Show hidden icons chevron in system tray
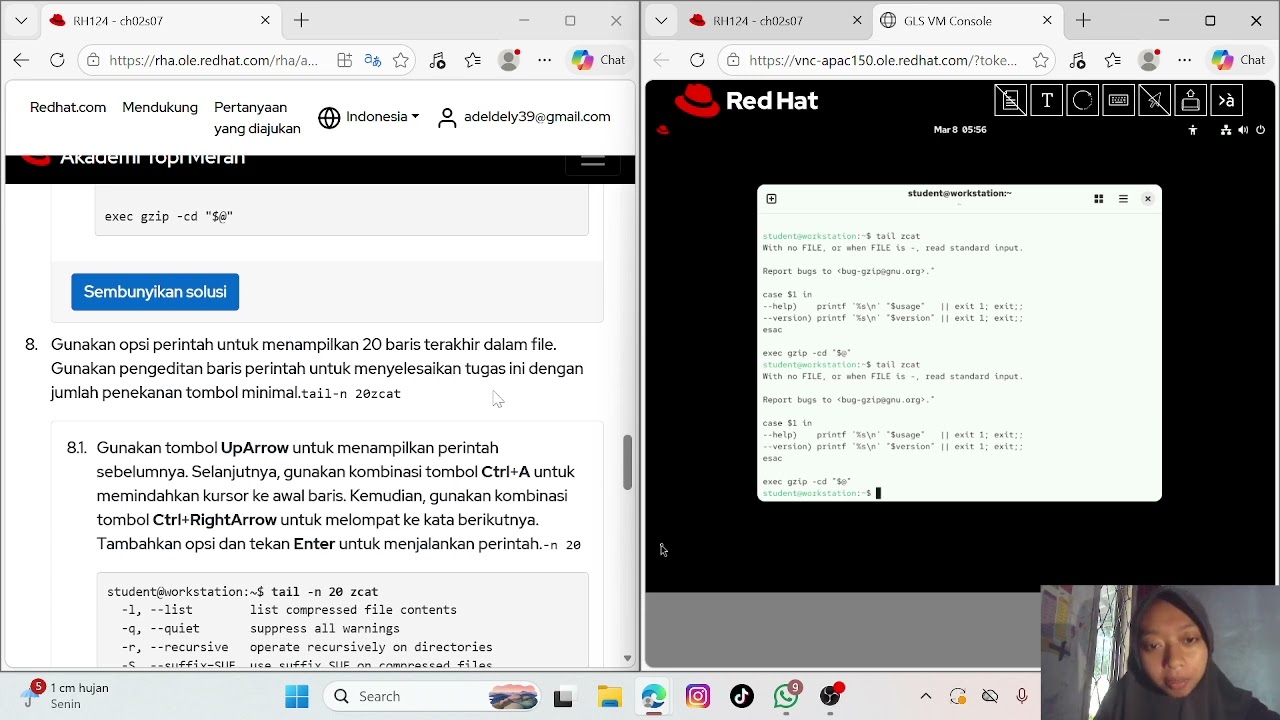Viewport: 1280px width, 720px height. (926, 696)
